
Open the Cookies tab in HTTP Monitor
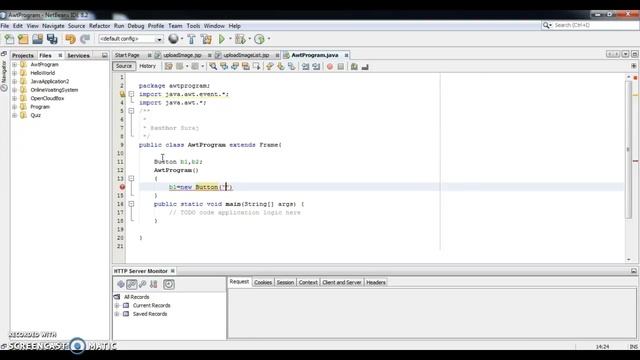pyautogui.click(x=263, y=282)
